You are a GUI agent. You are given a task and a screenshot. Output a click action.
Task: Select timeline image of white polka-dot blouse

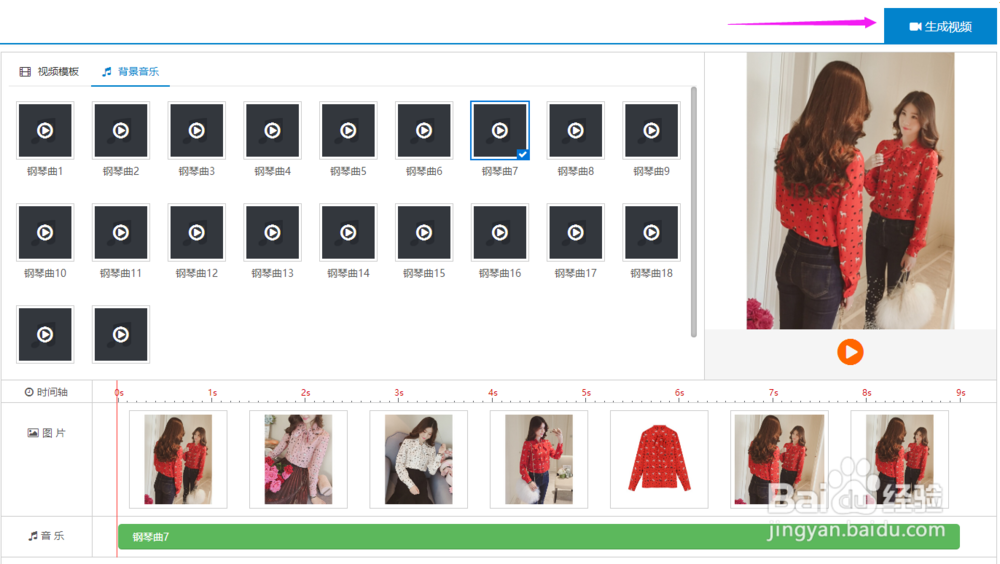click(x=418, y=459)
